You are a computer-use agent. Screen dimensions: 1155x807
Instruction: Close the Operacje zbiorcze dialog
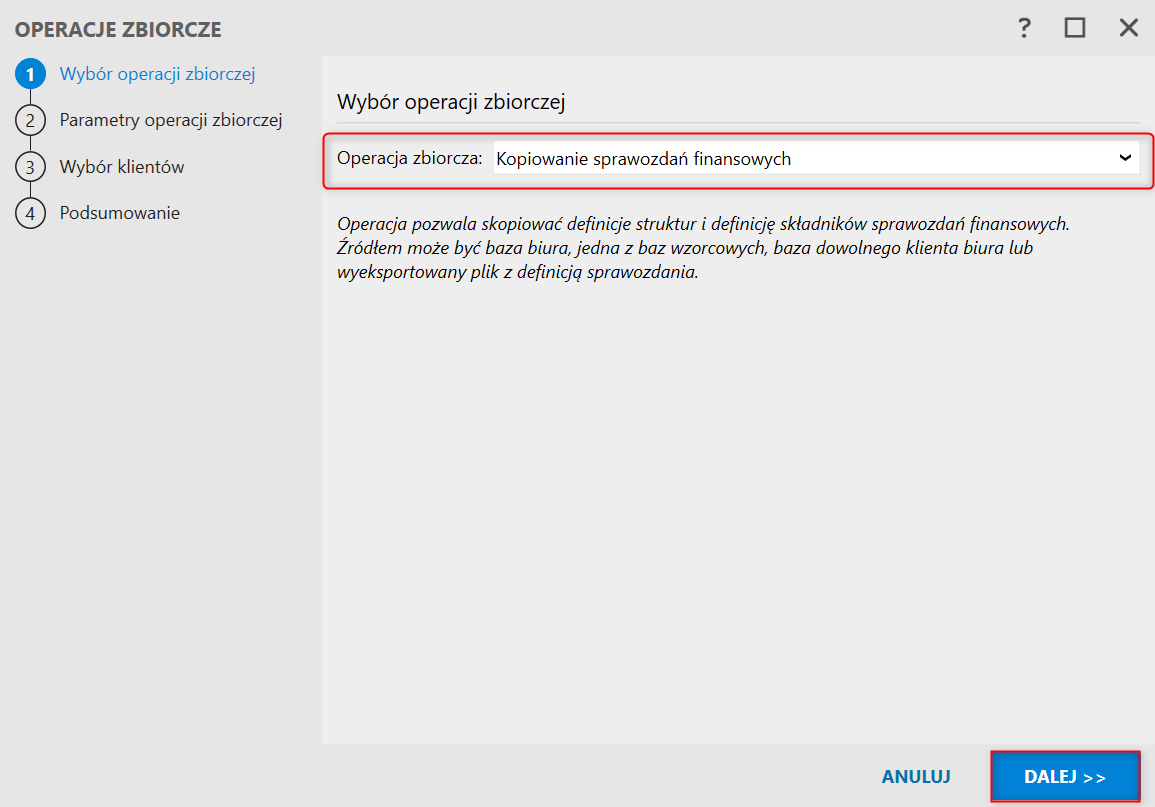click(1128, 28)
